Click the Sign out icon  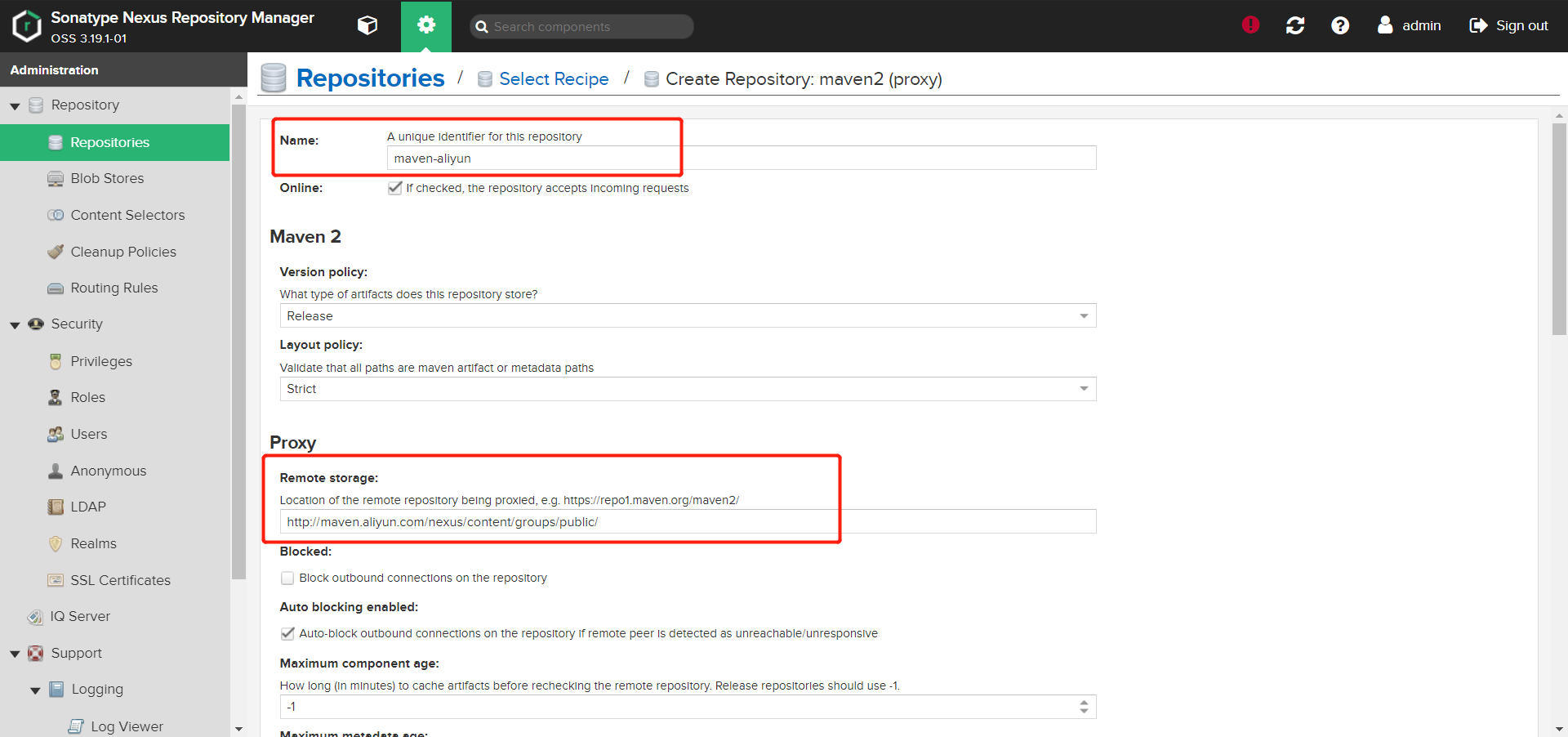coord(1478,25)
